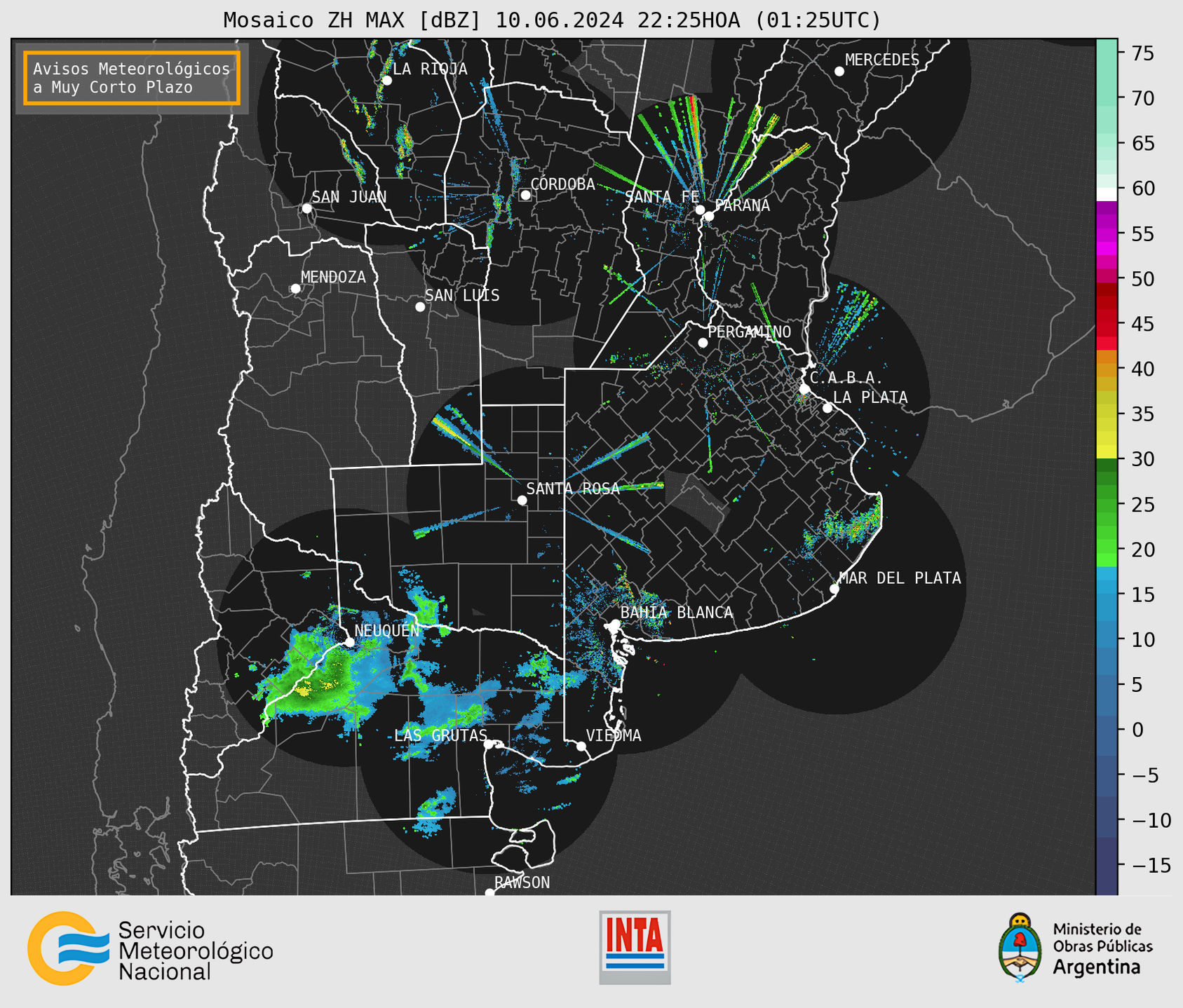The height and width of the screenshot is (1008, 1183).
Task: Click the MERCEDES label
Action: tap(882, 60)
